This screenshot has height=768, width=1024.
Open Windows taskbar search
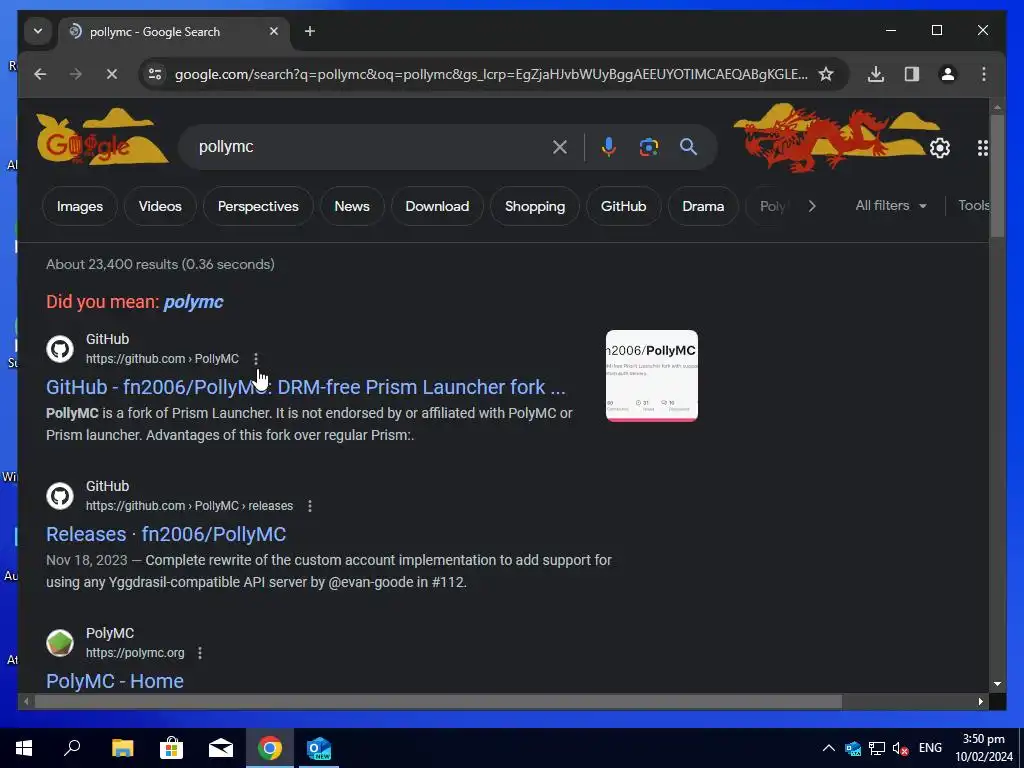(x=72, y=748)
